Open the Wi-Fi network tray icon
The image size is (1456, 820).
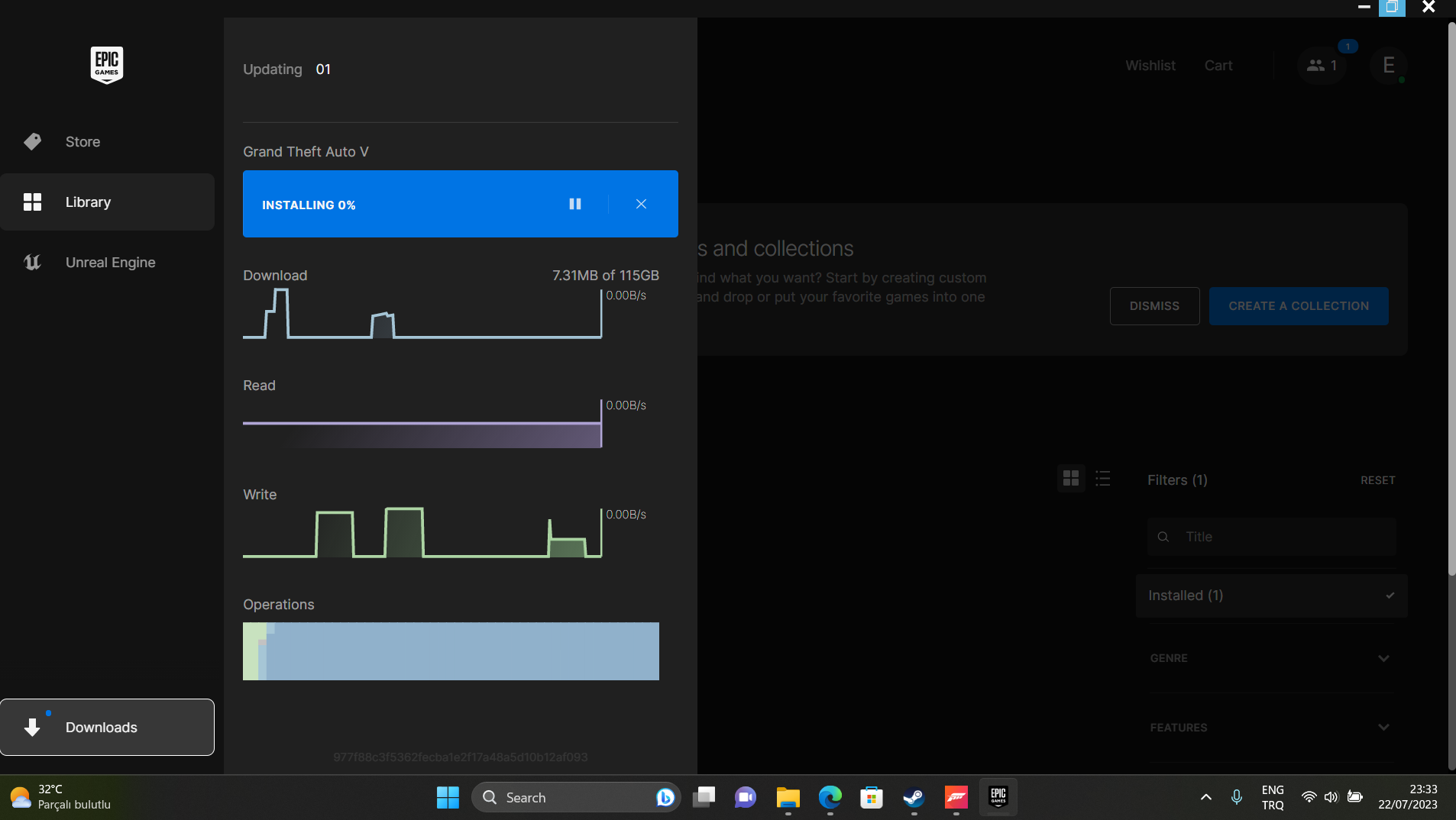(1309, 798)
